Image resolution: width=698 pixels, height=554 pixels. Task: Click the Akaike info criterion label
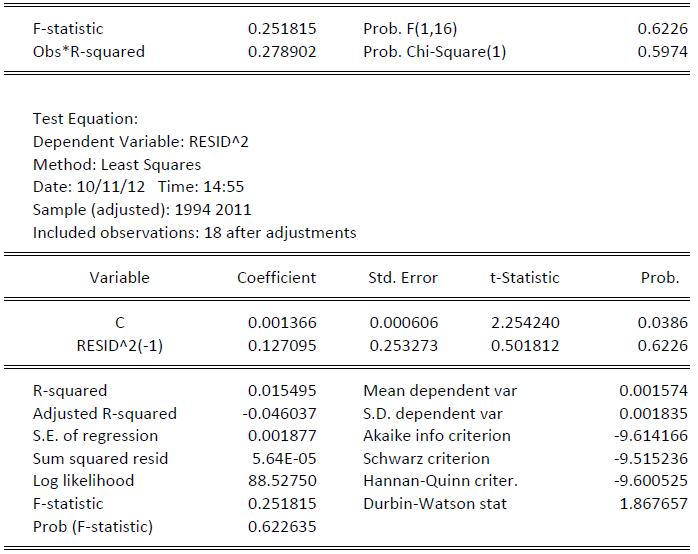437,436
